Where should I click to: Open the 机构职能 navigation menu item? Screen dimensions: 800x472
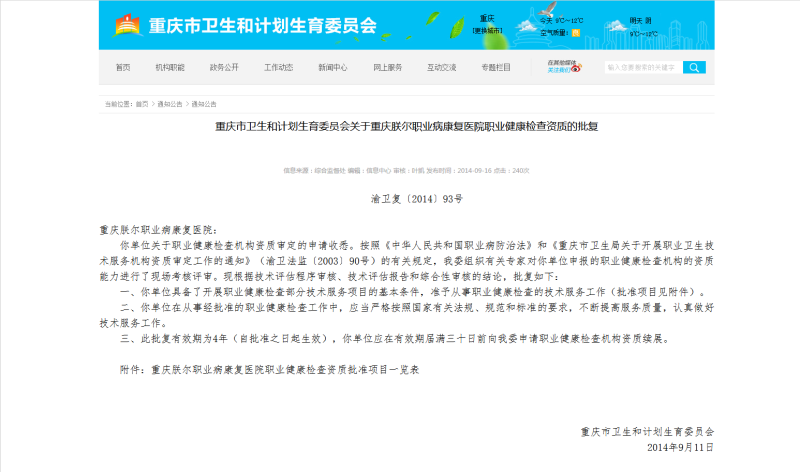coord(169,68)
